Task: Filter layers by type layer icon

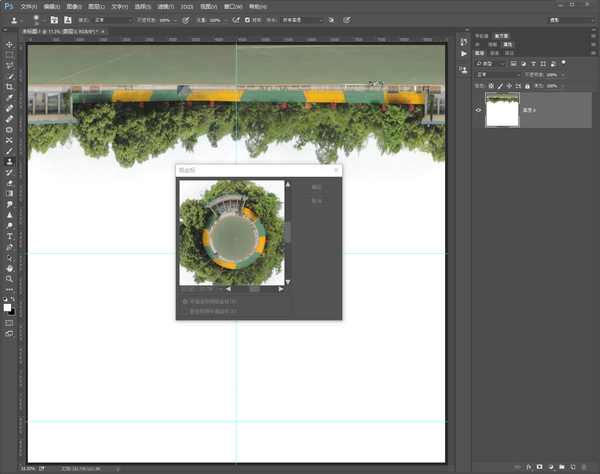Action: point(533,64)
